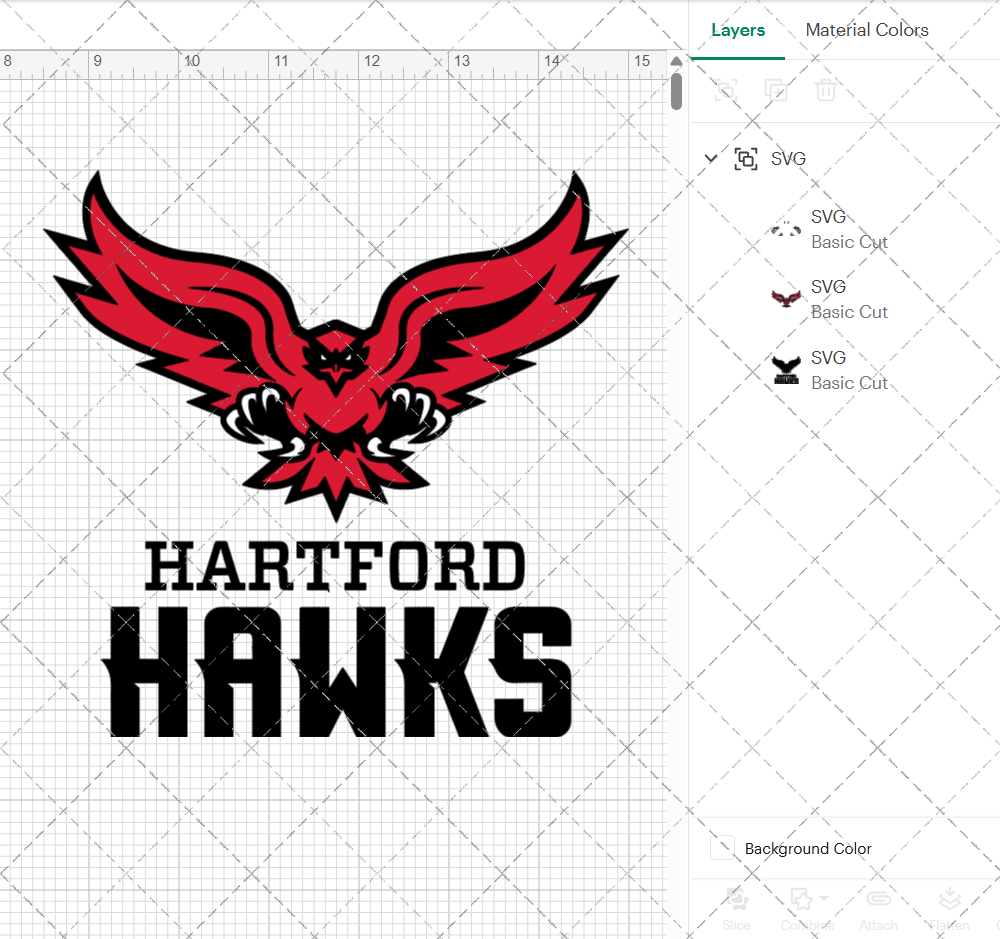Click the third layer's Basic Cut text
This screenshot has height=939, width=1000.
[x=849, y=383]
